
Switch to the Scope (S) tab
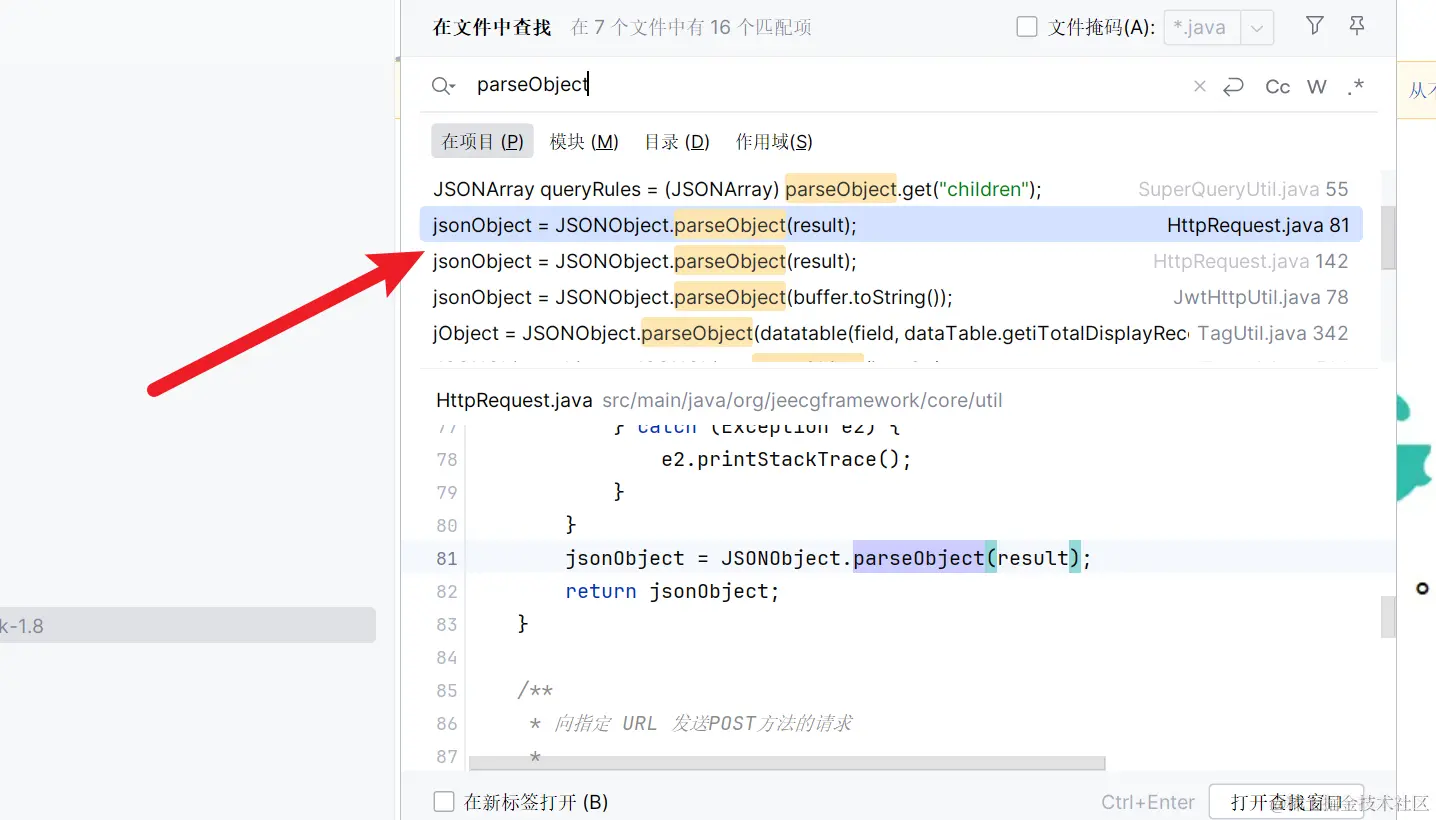pos(774,142)
